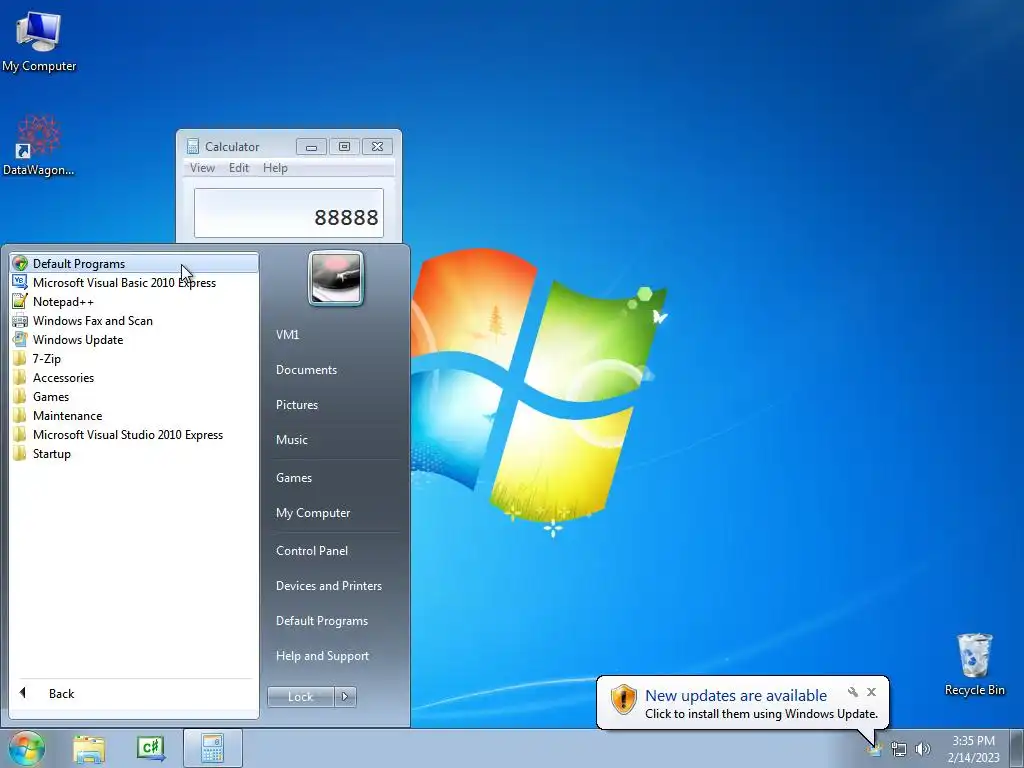This screenshot has height=768, width=1024.
Task: Click the network tray icon
Action: coord(899,750)
